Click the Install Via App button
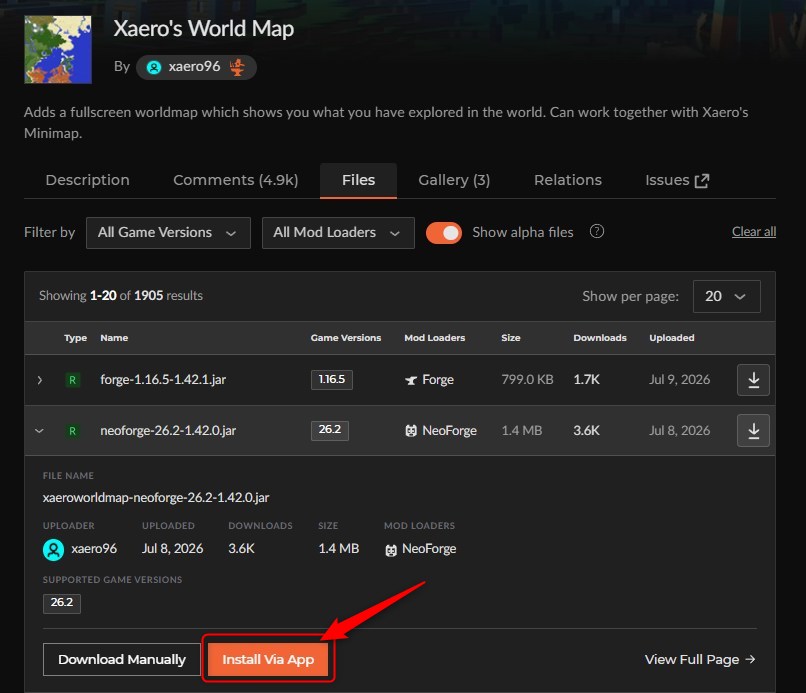Viewport: 806px width, 693px height. point(268,659)
